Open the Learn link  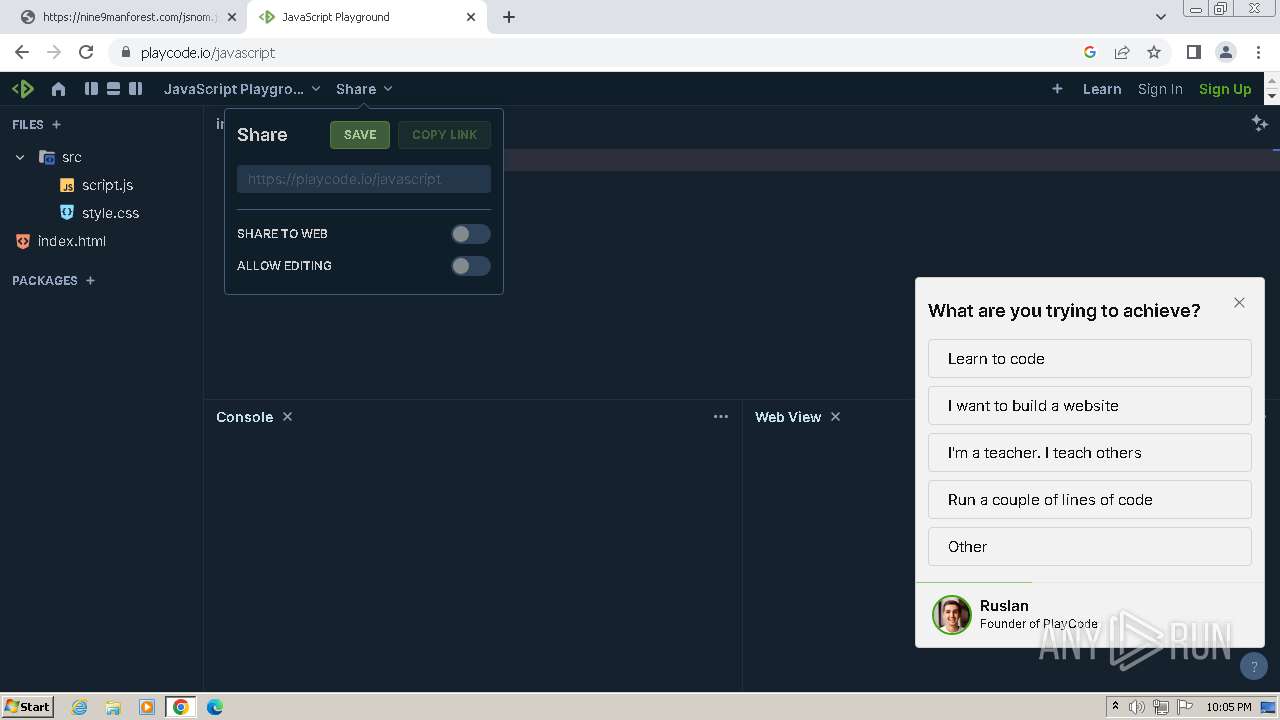(x=1102, y=89)
